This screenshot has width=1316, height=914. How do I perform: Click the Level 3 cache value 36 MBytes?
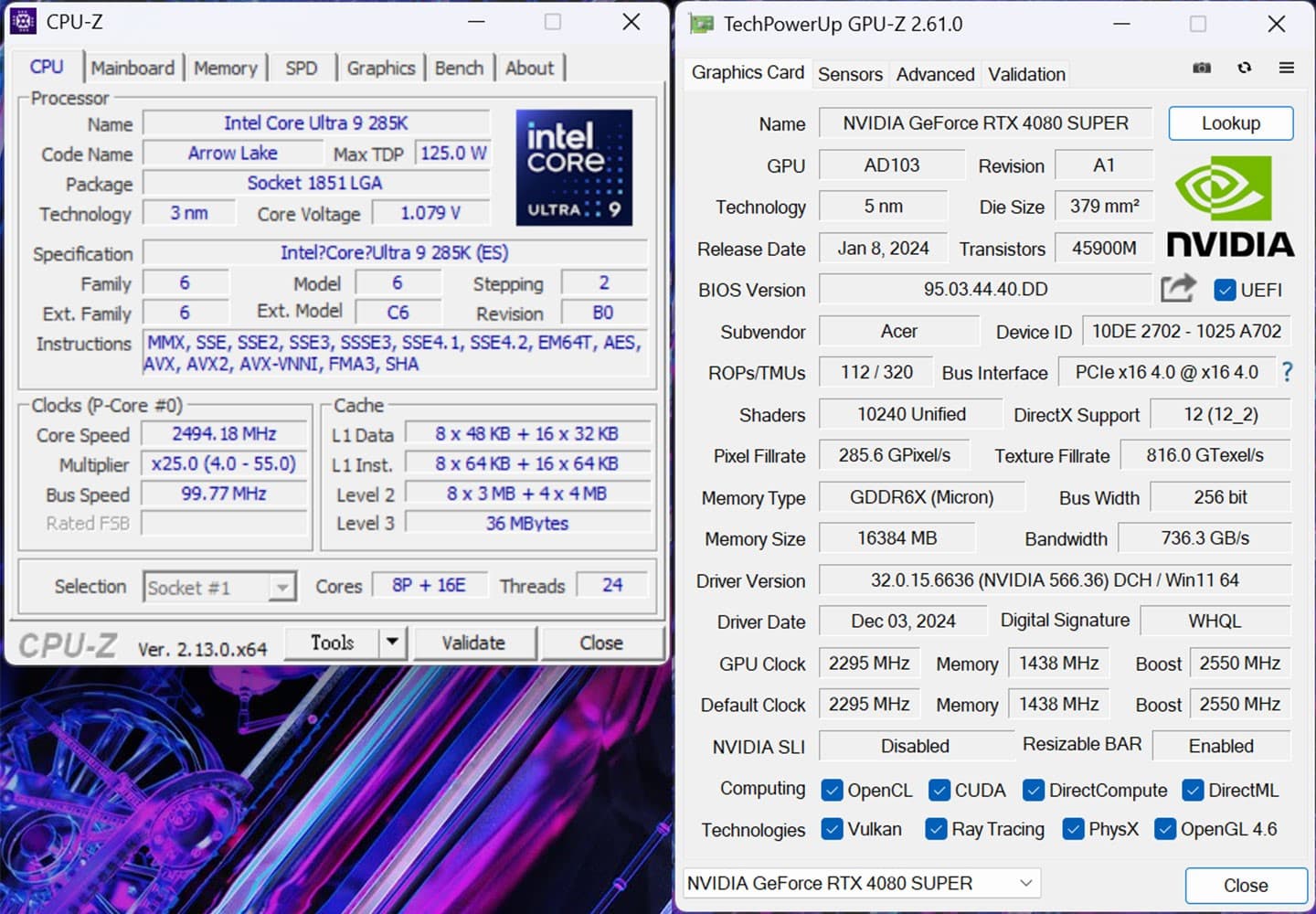[527, 523]
